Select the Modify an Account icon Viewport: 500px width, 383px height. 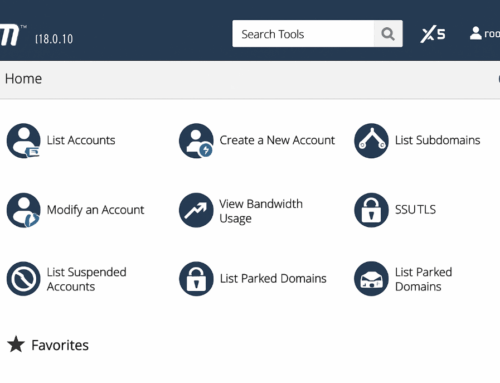pyautogui.click(x=23, y=210)
